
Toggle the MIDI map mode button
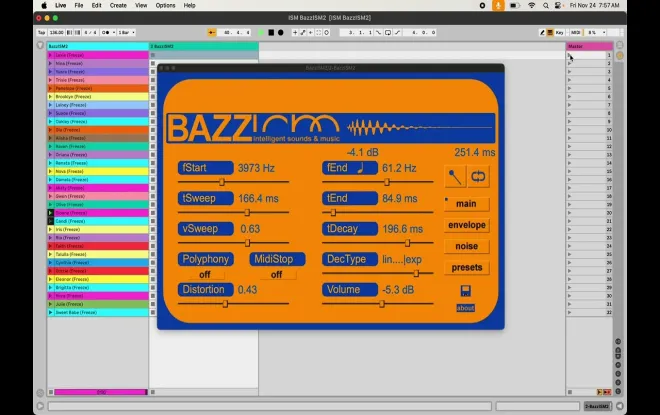575,32
